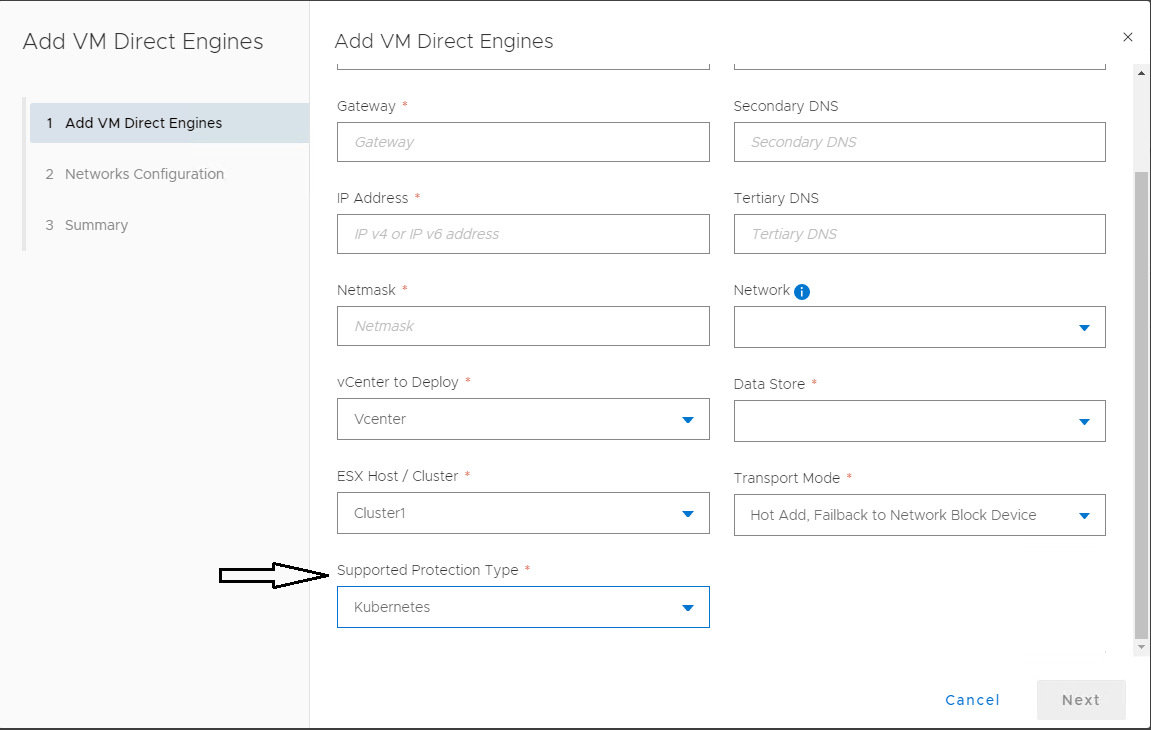1151x730 pixels.
Task: Select the Secondary DNS field
Action: pyautogui.click(x=919, y=142)
